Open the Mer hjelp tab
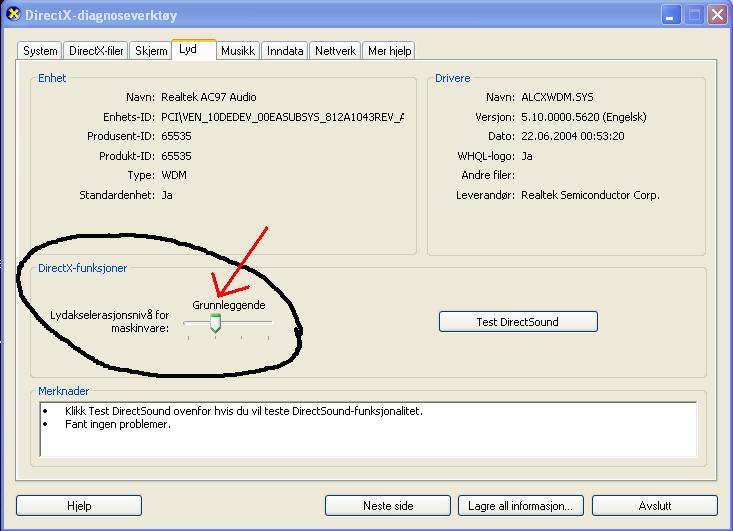The height and width of the screenshot is (531, 733). pyautogui.click(x=389, y=50)
